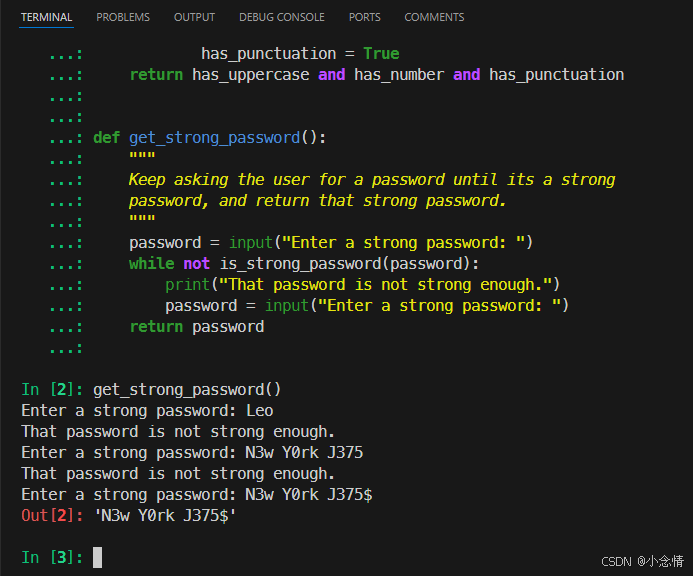Click the 'has_punctuation = True' line
The width and height of the screenshot is (693, 576).
300,53
